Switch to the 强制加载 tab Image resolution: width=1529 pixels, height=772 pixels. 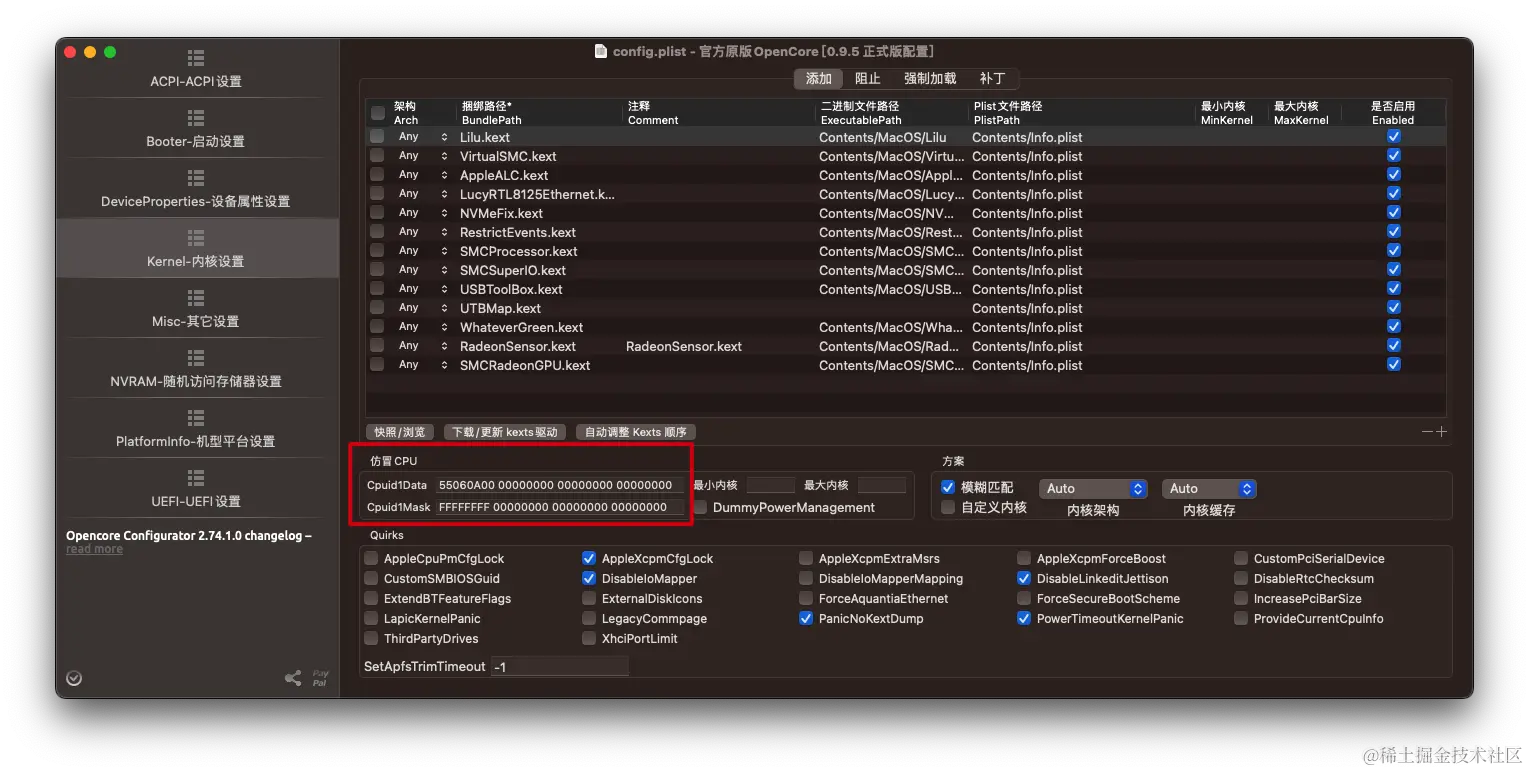pos(930,78)
